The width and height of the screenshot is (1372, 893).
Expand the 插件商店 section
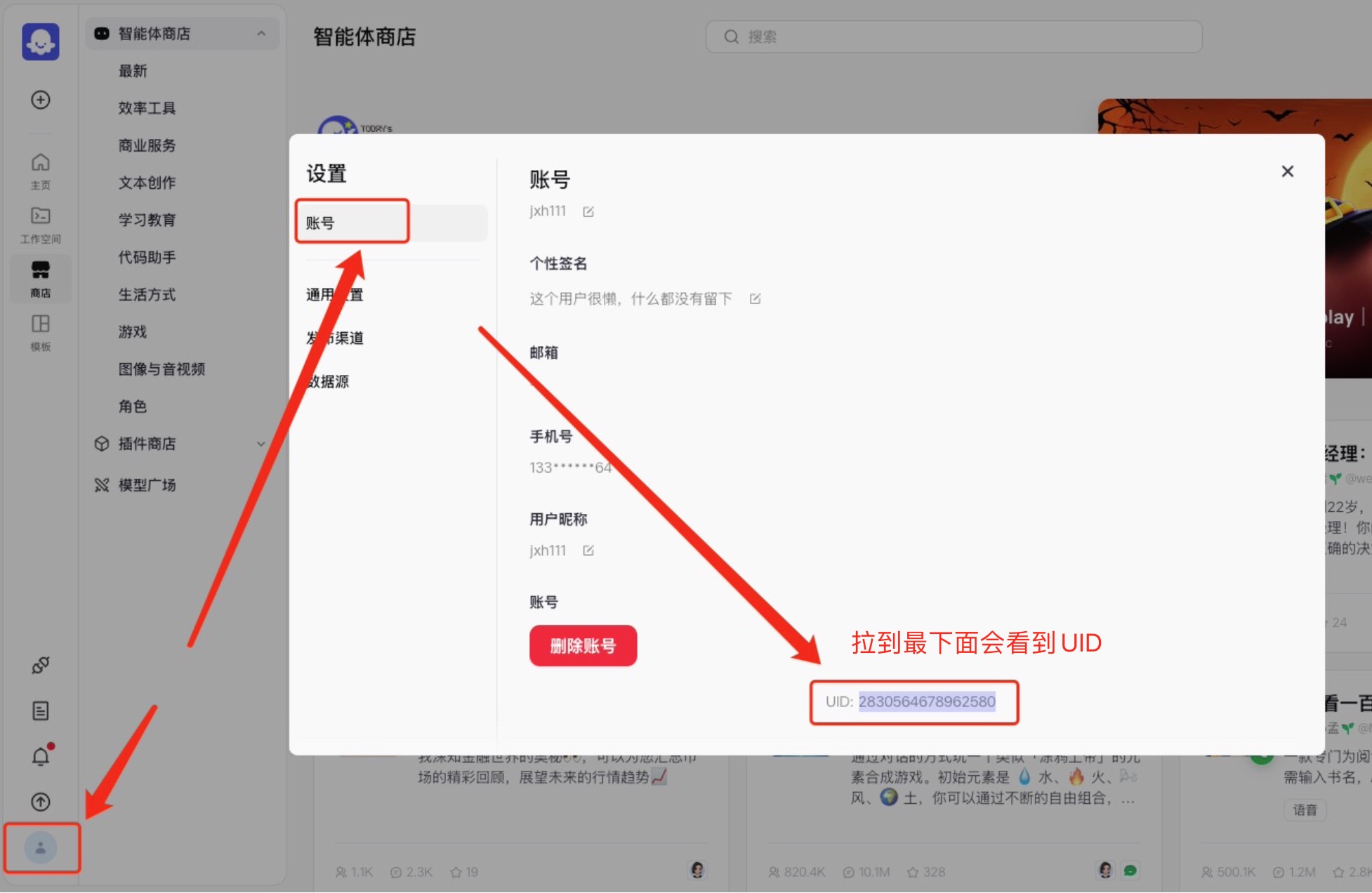pos(261,444)
